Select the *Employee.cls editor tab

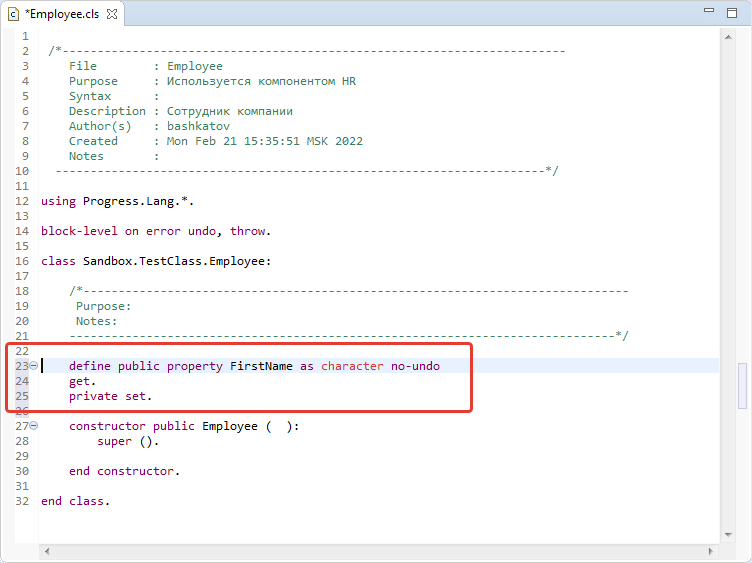[x=63, y=14]
